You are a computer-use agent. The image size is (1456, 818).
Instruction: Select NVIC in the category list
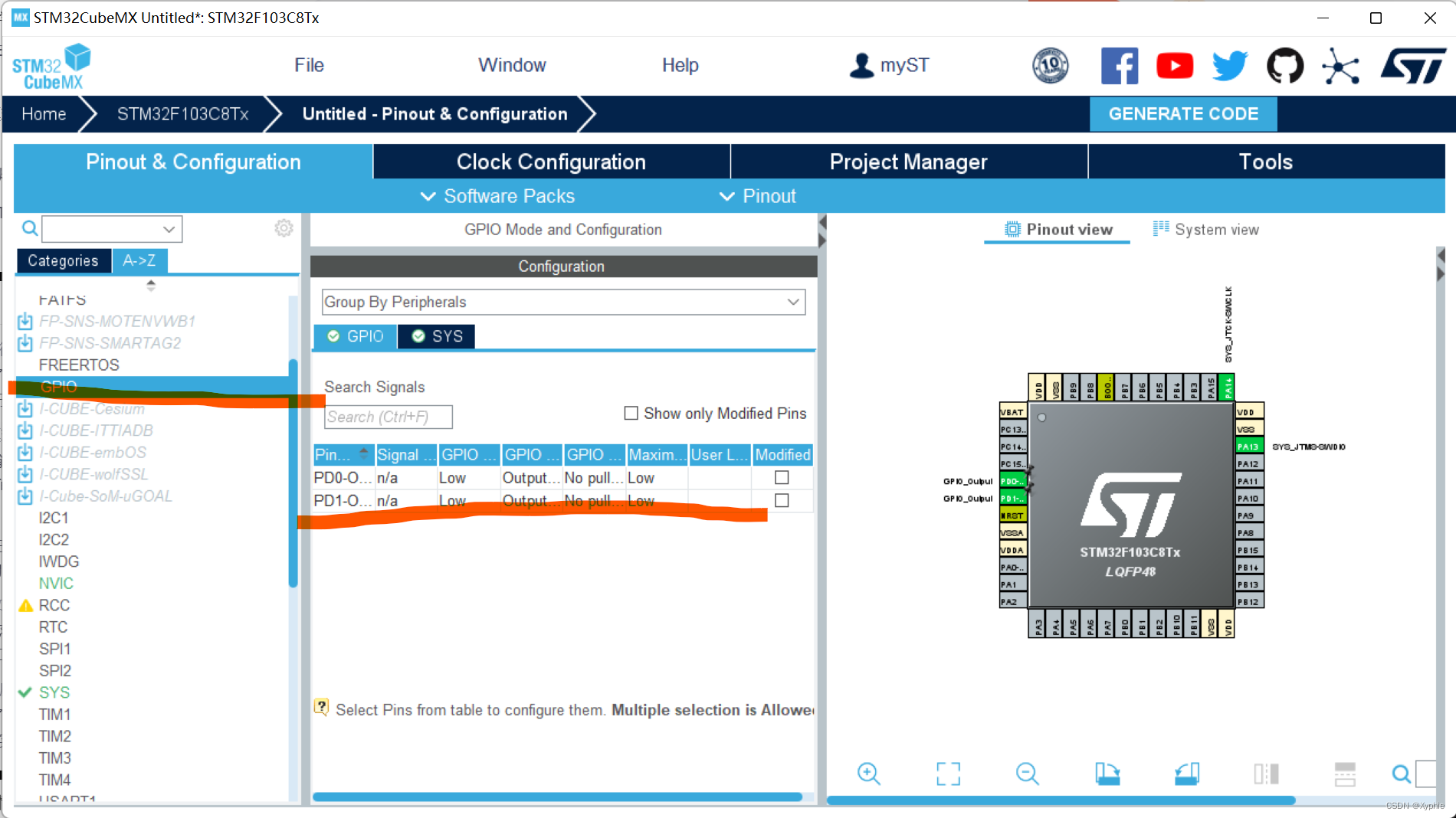[x=56, y=583]
